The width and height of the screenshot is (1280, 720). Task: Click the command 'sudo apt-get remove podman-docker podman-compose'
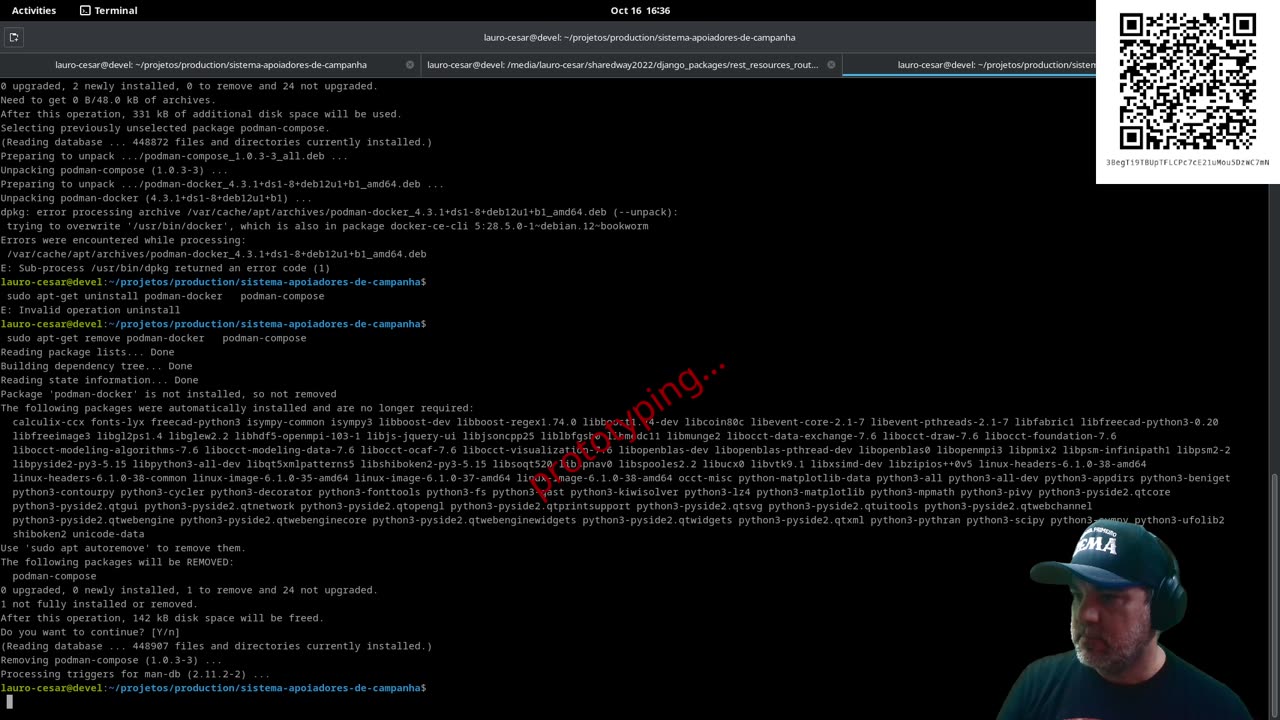coord(156,338)
